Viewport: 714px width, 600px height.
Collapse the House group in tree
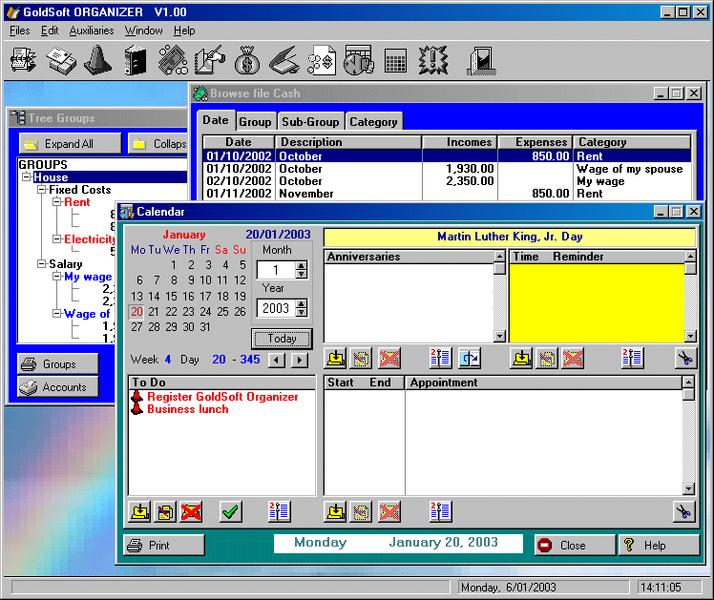(x=27, y=177)
